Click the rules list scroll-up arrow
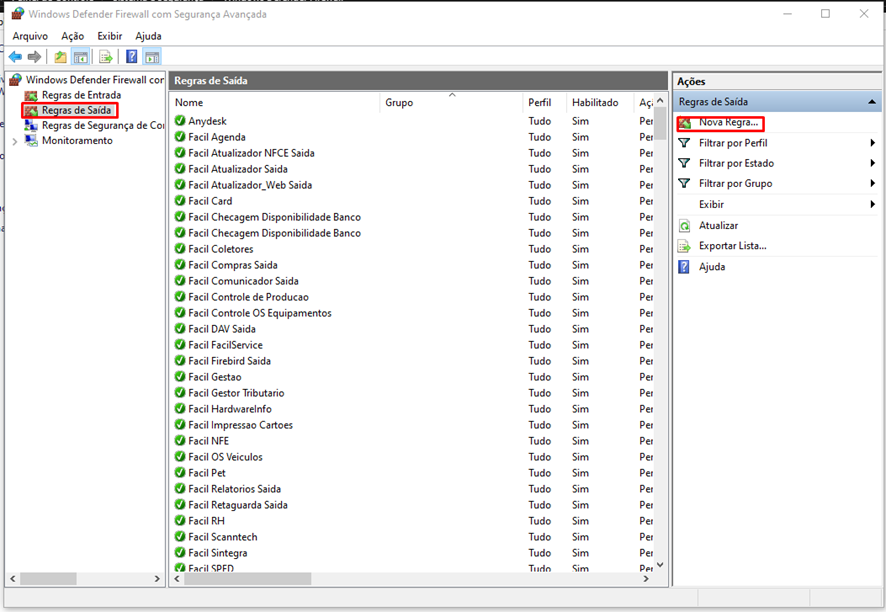The image size is (886, 612). point(660,101)
